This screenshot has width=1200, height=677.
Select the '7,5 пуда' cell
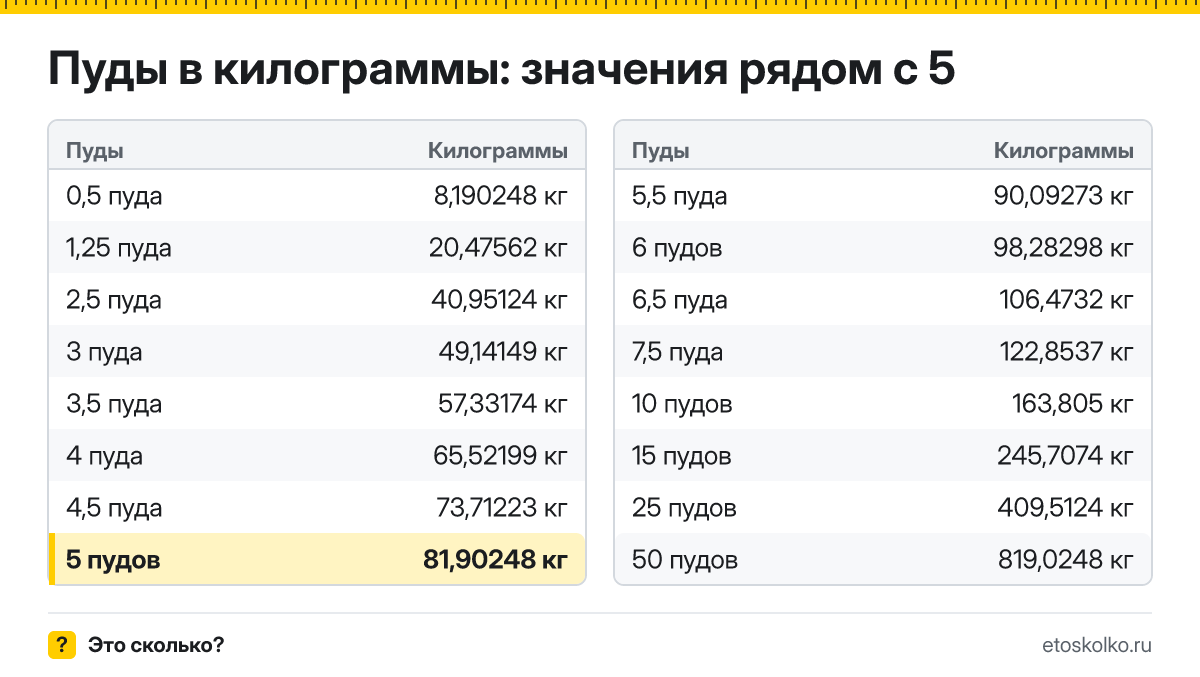click(678, 353)
